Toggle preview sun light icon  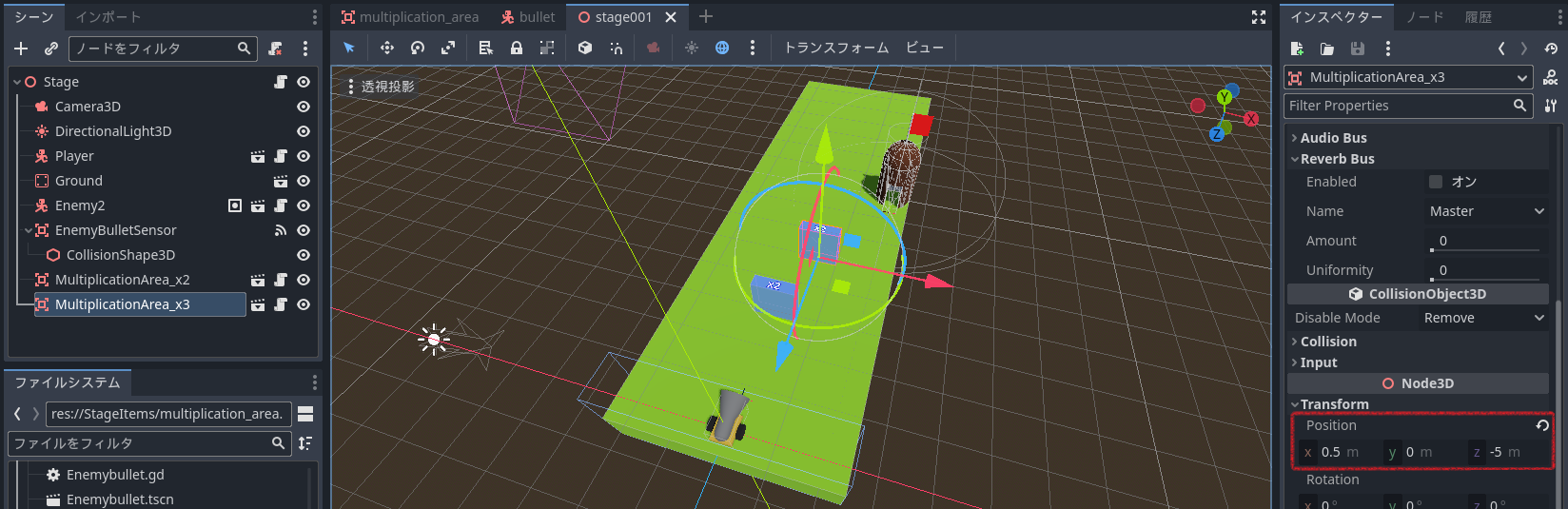tap(692, 48)
